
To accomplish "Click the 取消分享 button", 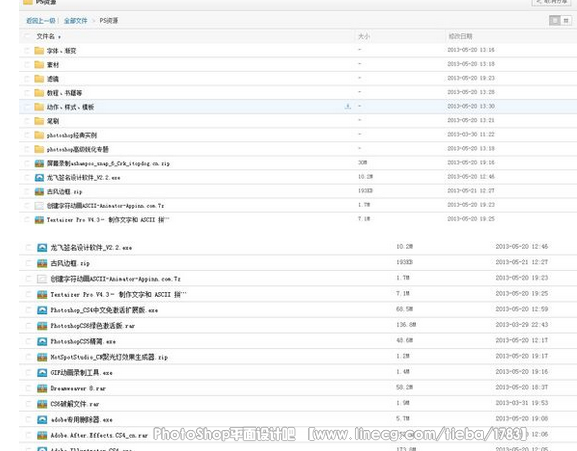I will pos(551,2).
